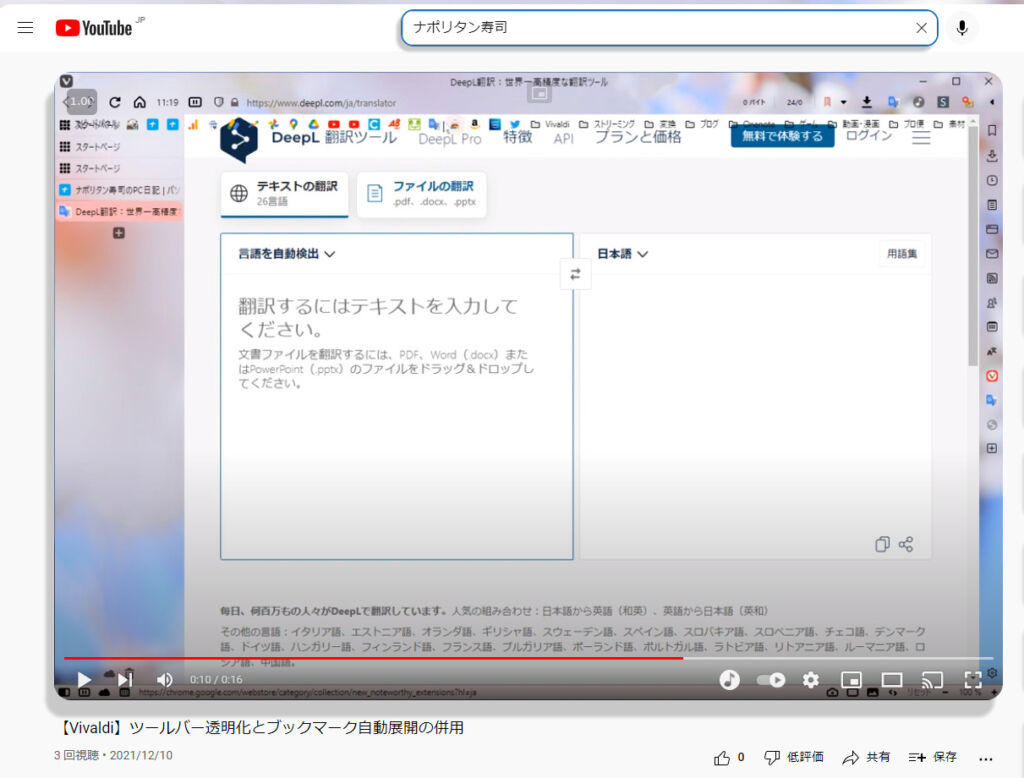Viewport: 1024px width, 778px height.
Task: Open the more actions three-dot menu
Action: pyautogui.click(x=985, y=758)
